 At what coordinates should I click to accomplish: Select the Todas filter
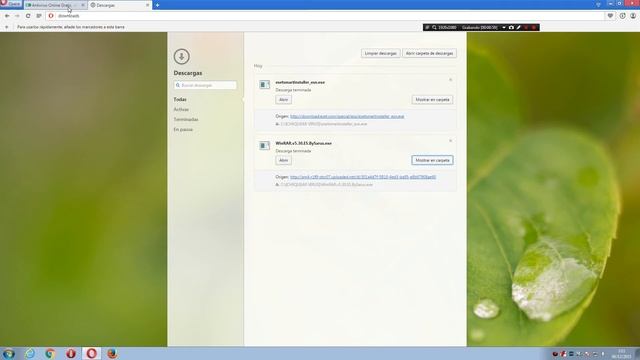(180, 100)
